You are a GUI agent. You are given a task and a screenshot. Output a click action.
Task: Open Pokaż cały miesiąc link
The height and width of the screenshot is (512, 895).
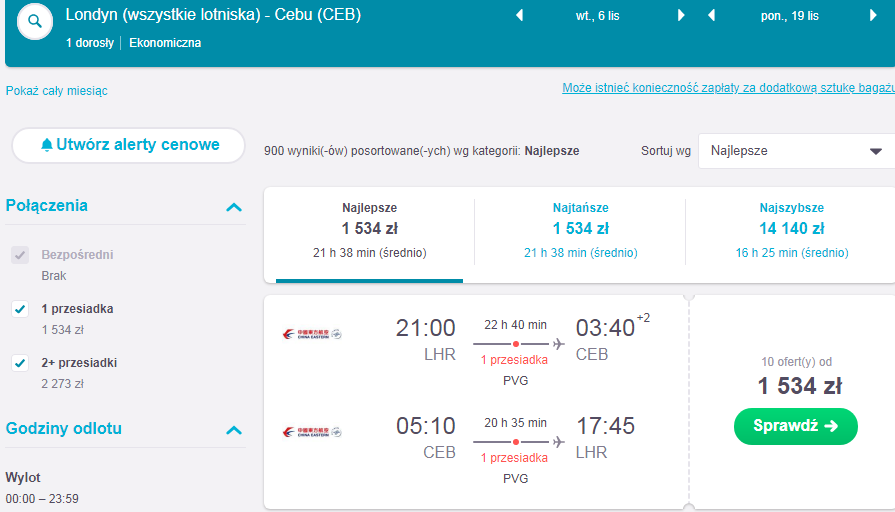[x=57, y=91]
